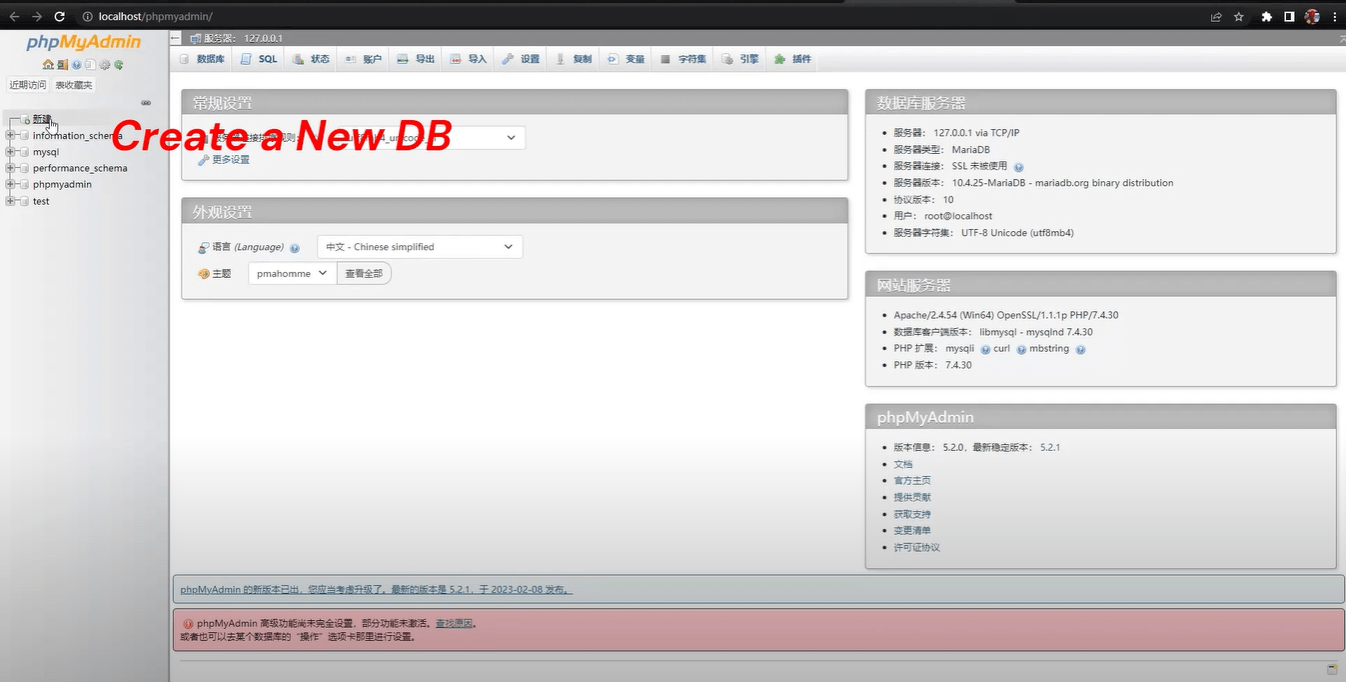Viewport: 1346px width, 682px height.
Task: Open the MariaDB documentation page icon
Action: [90, 65]
